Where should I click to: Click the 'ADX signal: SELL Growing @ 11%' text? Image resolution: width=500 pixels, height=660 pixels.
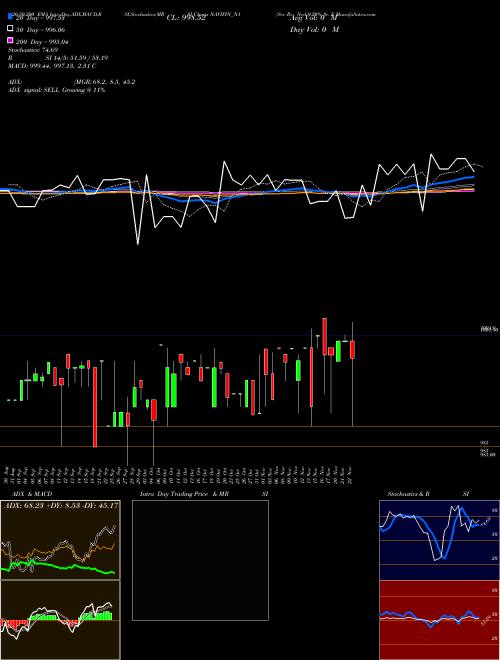click(x=56, y=90)
